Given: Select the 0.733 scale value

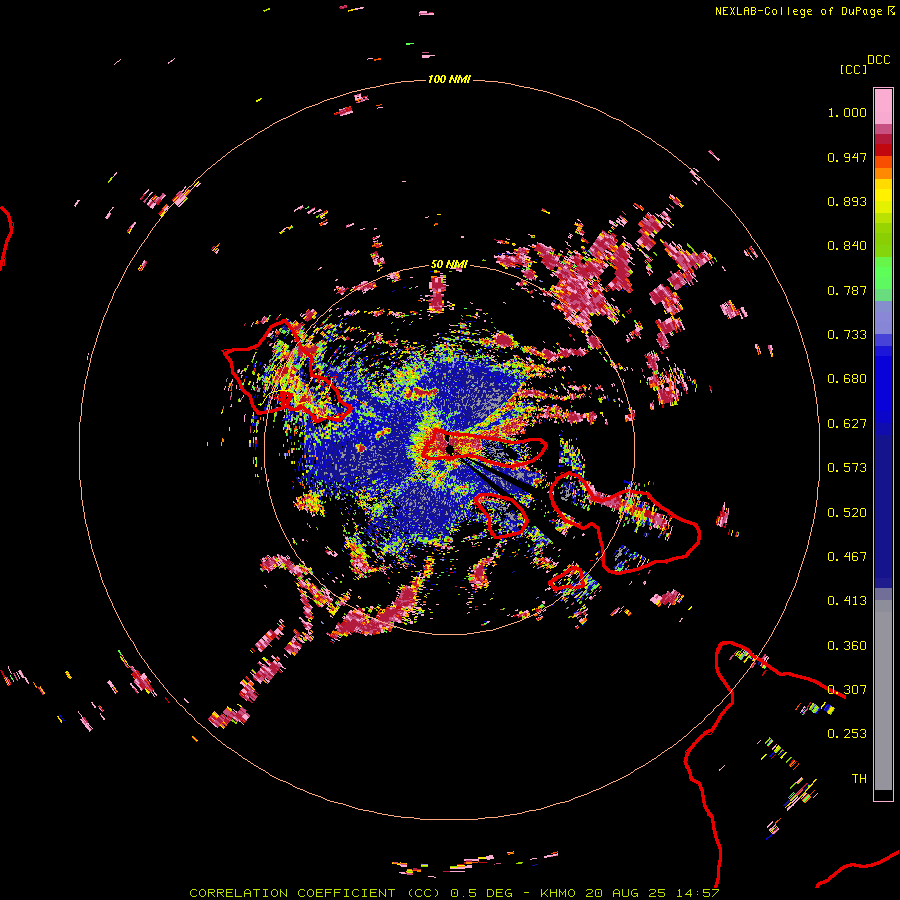Looking at the screenshot, I should click(x=847, y=335).
